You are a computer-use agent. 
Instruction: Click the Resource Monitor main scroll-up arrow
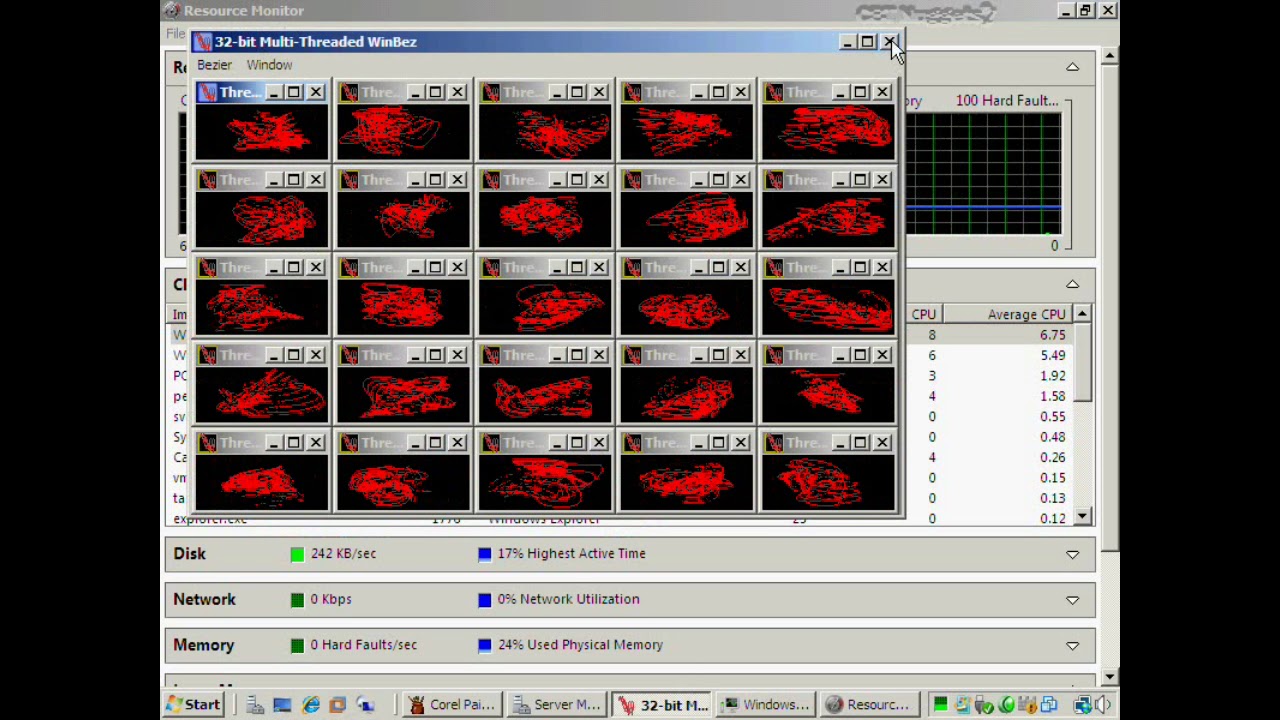[x=1109, y=57]
